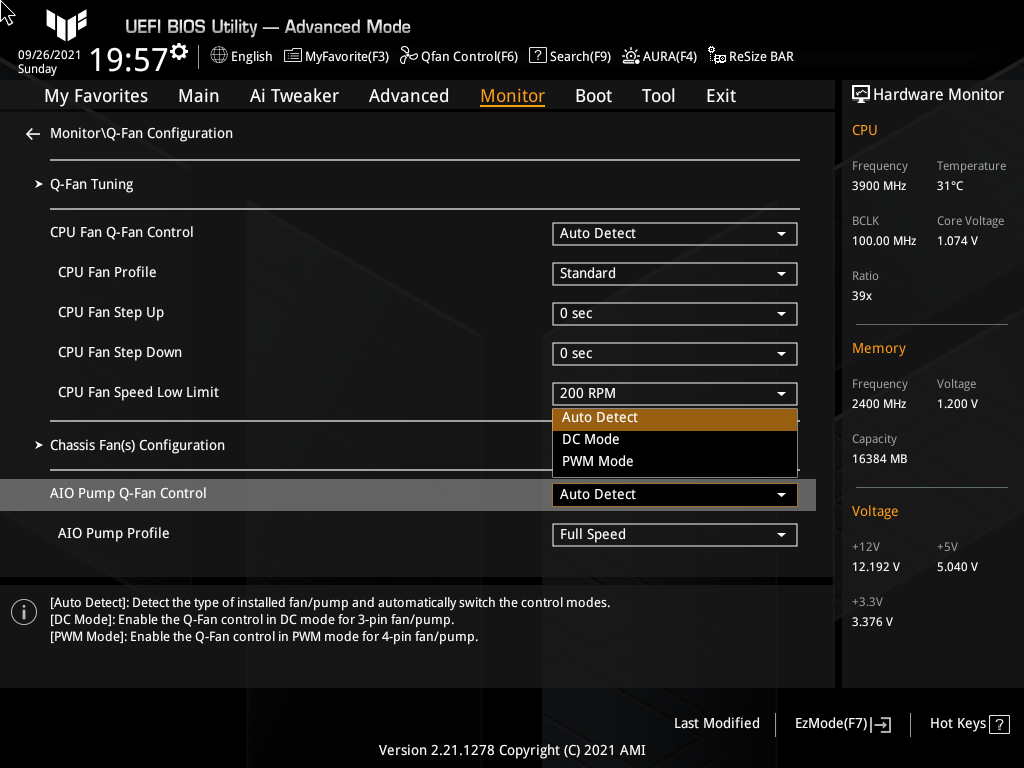
Task: Click the EzMode(F7) button
Action: [x=841, y=723]
